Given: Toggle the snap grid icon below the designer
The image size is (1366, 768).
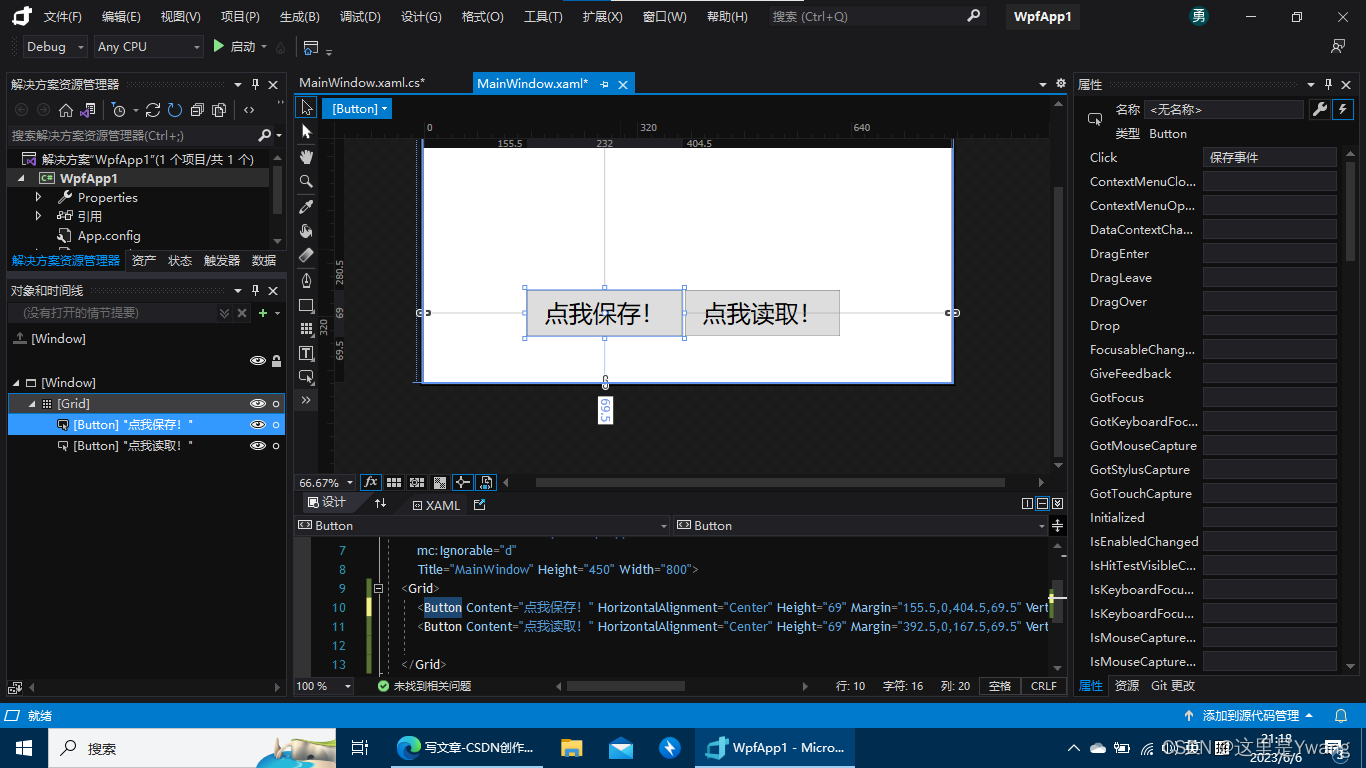Looking at the screenshot, I should click(x=394, y=482).
